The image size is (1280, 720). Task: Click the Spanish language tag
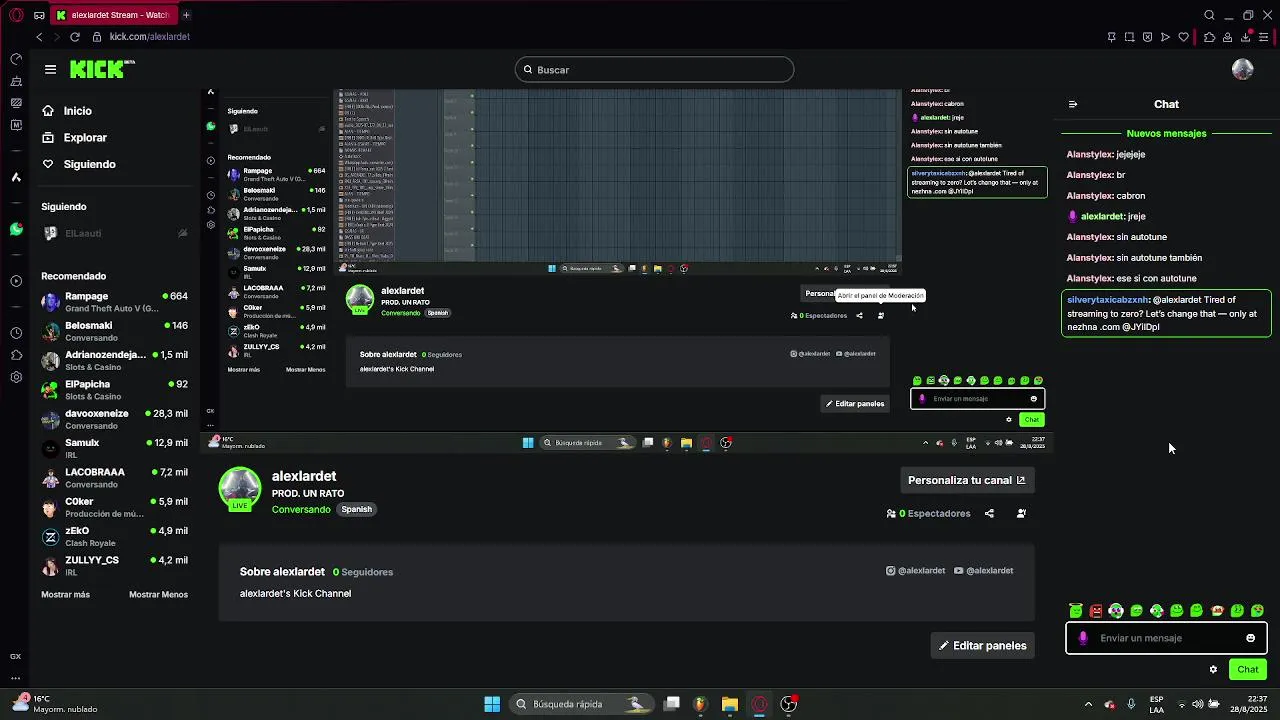click(x=356, y=510)
